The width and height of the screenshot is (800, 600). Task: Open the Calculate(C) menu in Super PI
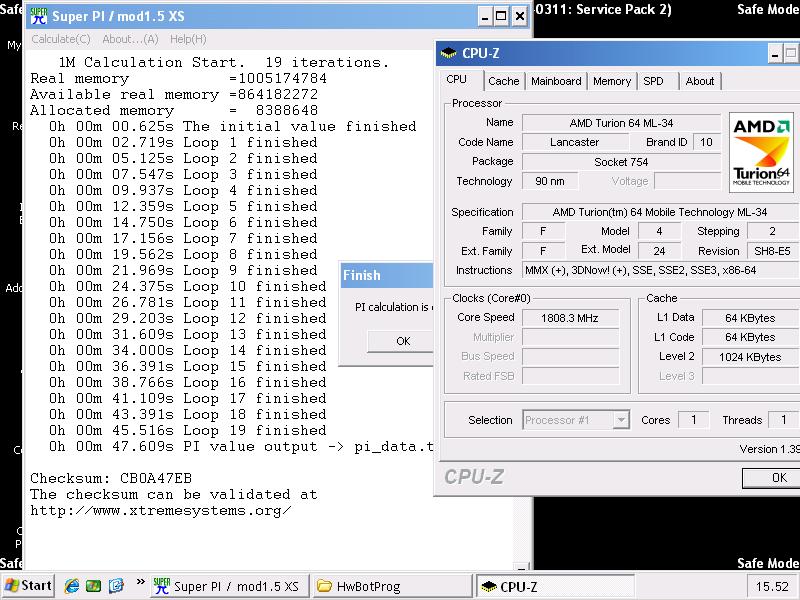61,39
